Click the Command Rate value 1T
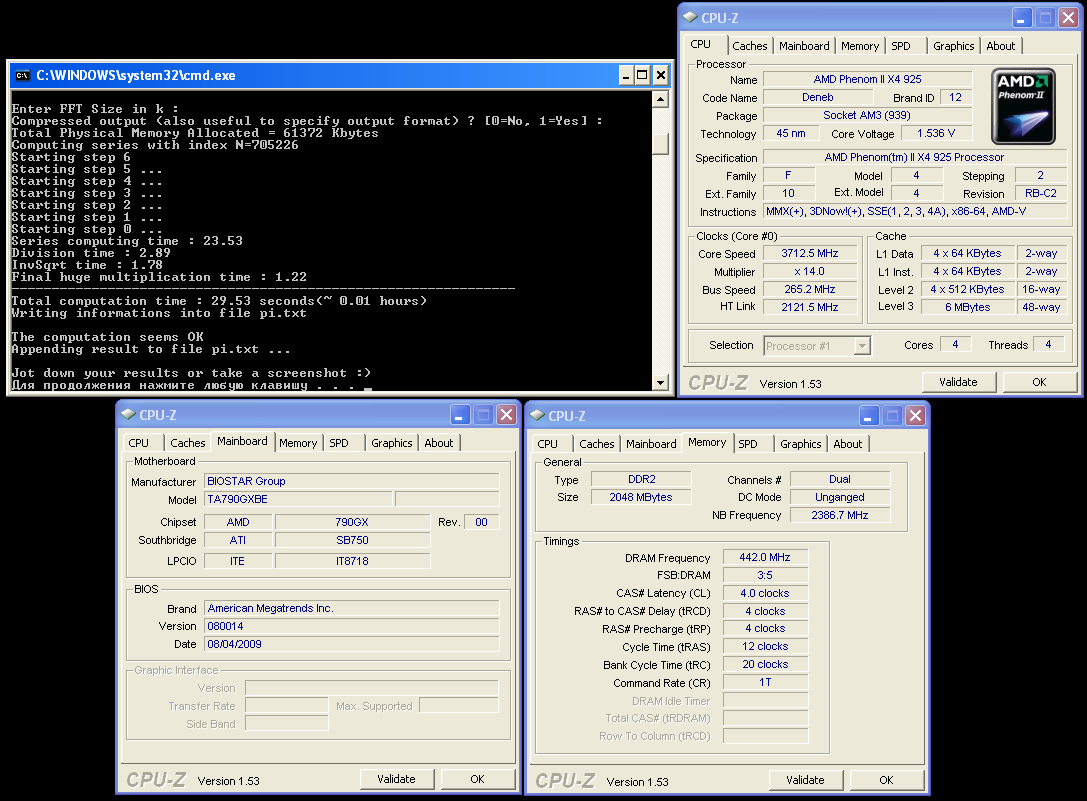 tap(765, 682)
